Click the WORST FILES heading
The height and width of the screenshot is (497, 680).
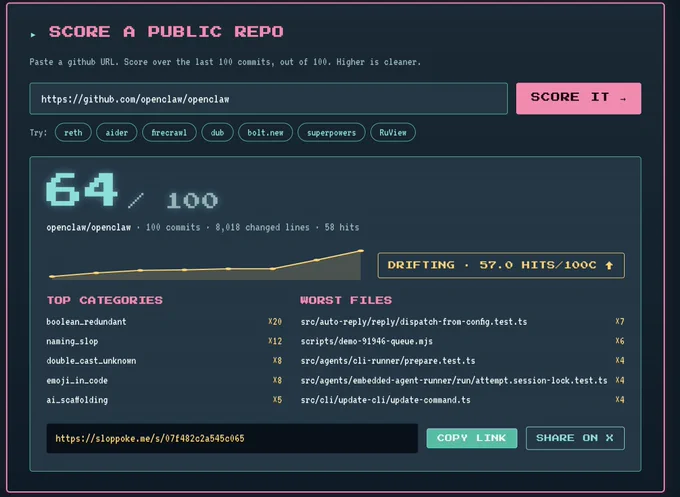[346, 300]
